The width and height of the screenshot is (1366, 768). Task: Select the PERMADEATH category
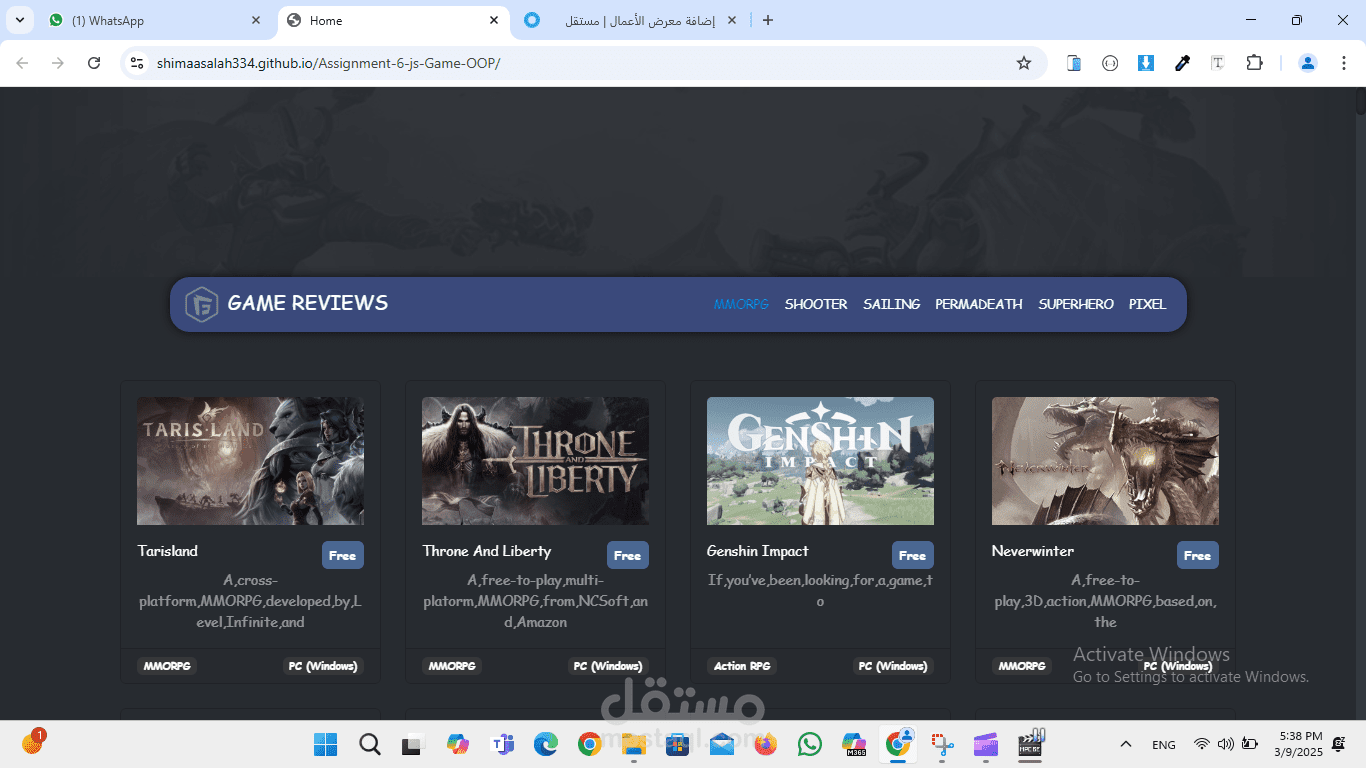(x=979, y=304)
